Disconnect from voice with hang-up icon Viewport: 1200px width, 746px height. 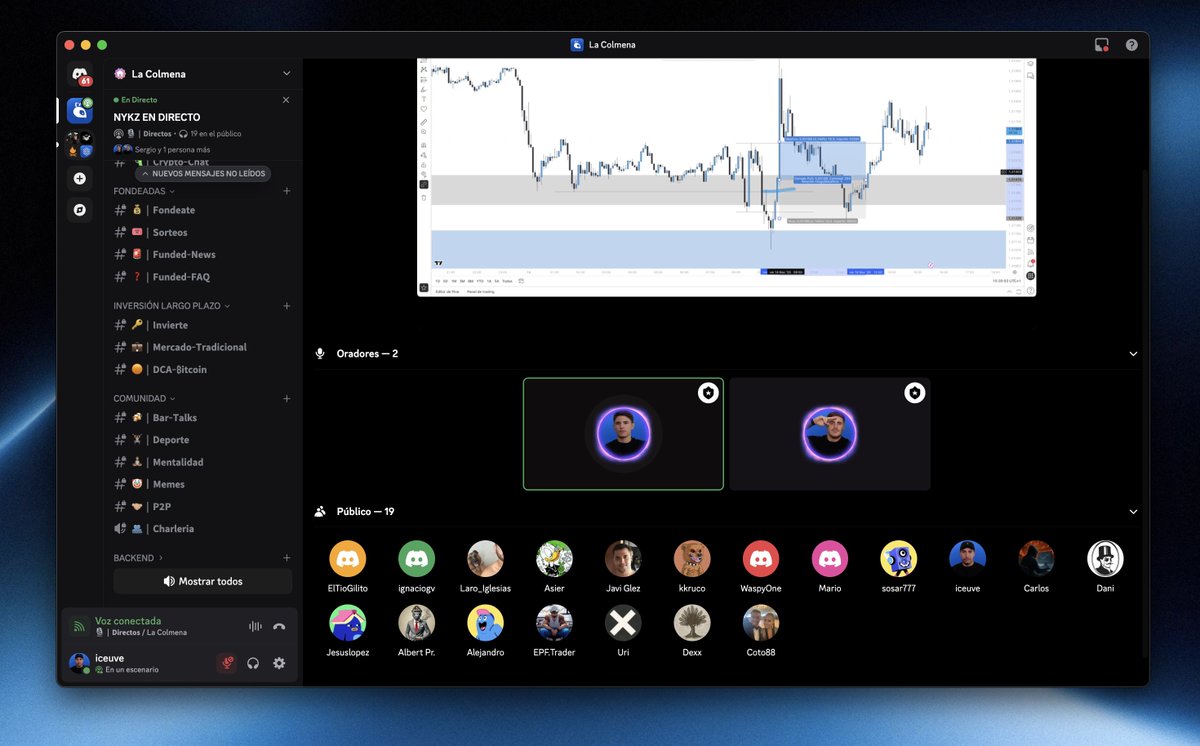coord(279,627)
